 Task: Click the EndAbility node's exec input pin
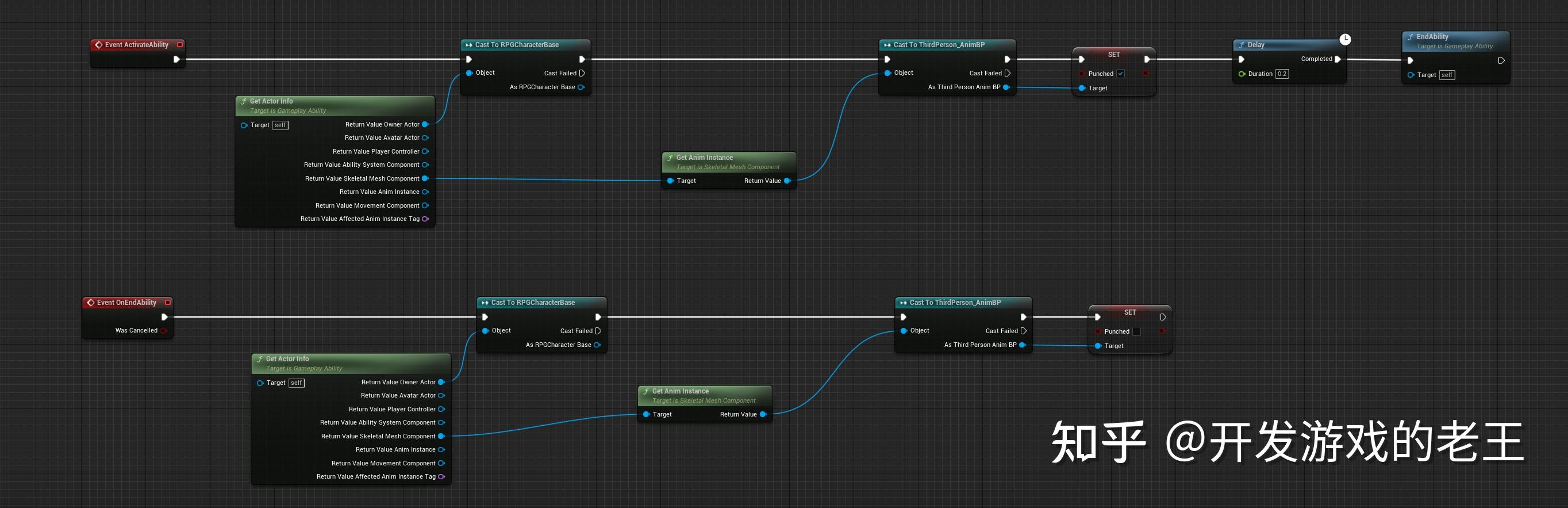click(x=1411, y=60)
